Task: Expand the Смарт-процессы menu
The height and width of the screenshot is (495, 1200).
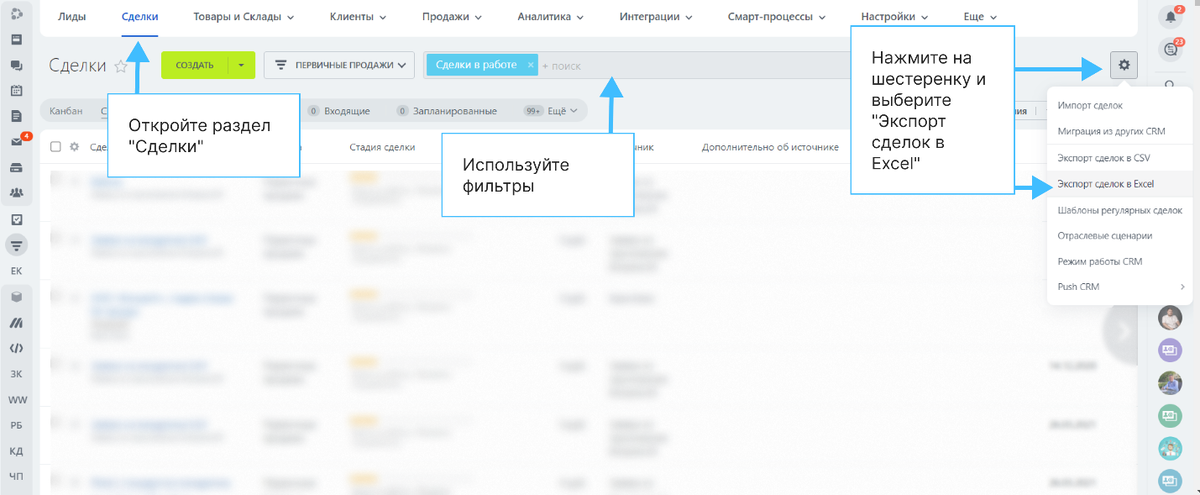Action: (x=778, y=17)
